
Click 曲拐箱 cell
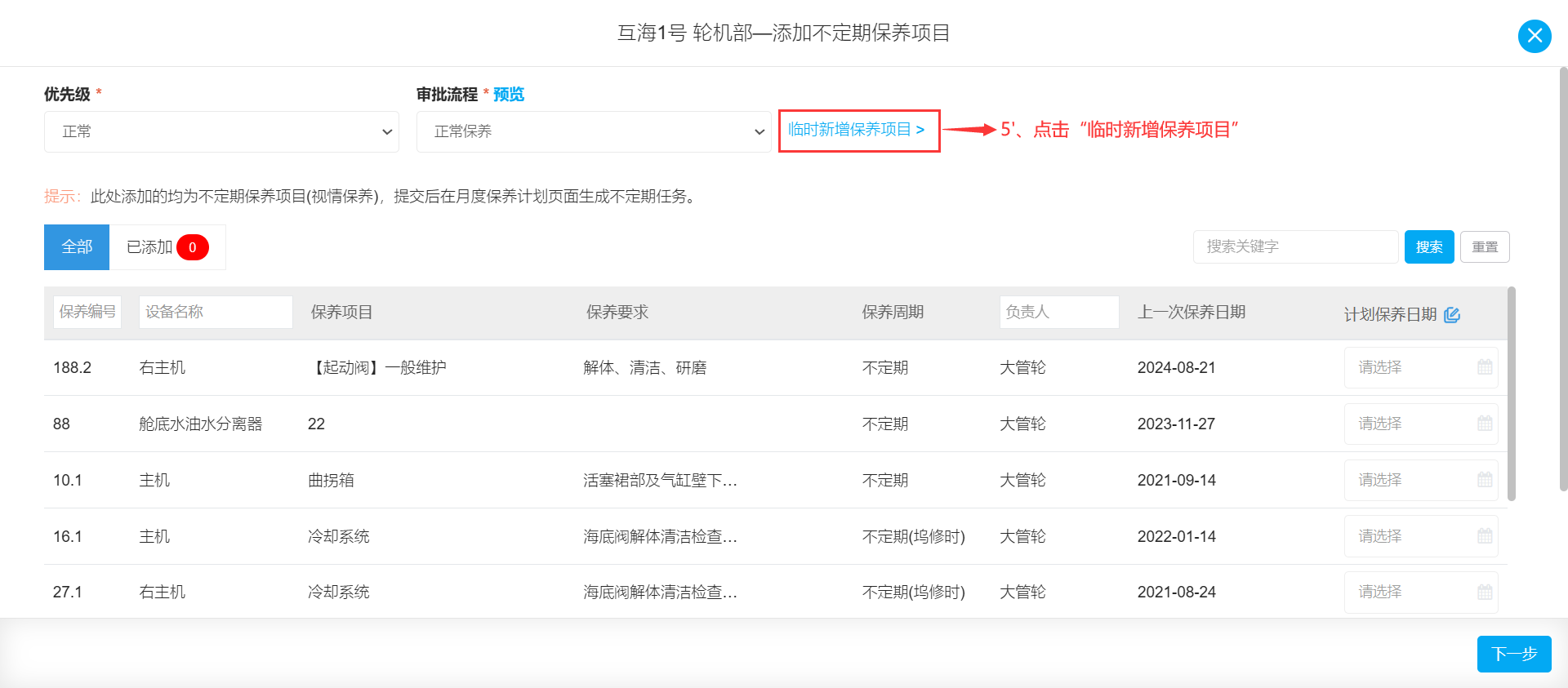[x=331, y=481]
